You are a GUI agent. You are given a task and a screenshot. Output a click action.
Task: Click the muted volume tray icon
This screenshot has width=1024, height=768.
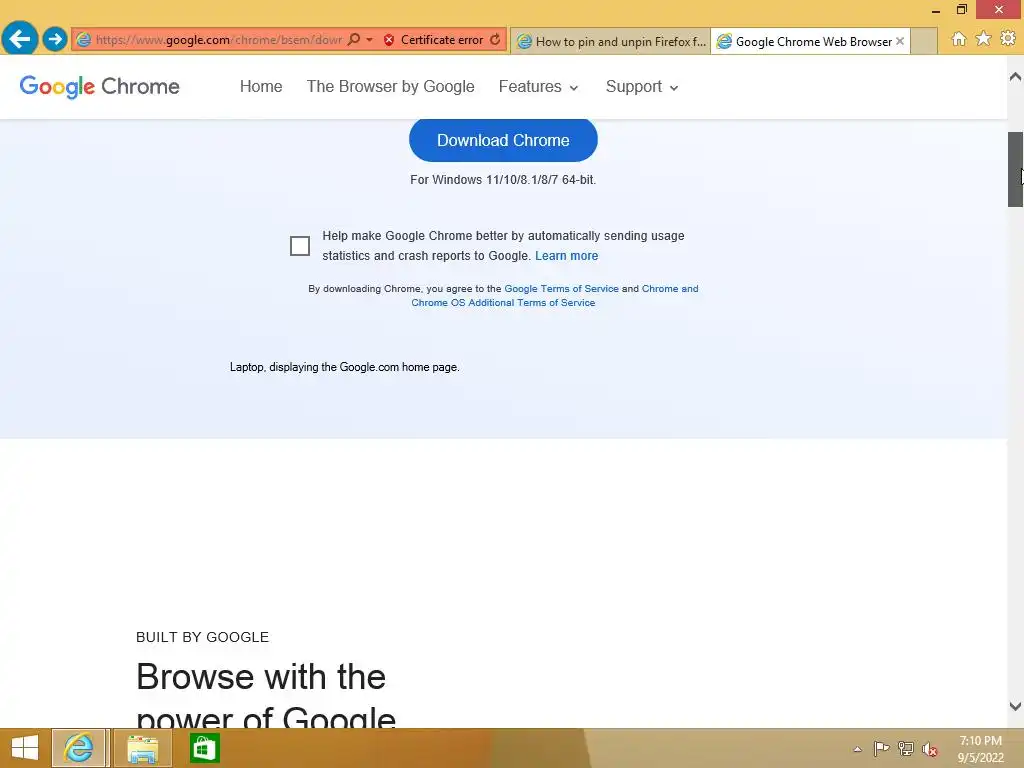coord(930,749)
